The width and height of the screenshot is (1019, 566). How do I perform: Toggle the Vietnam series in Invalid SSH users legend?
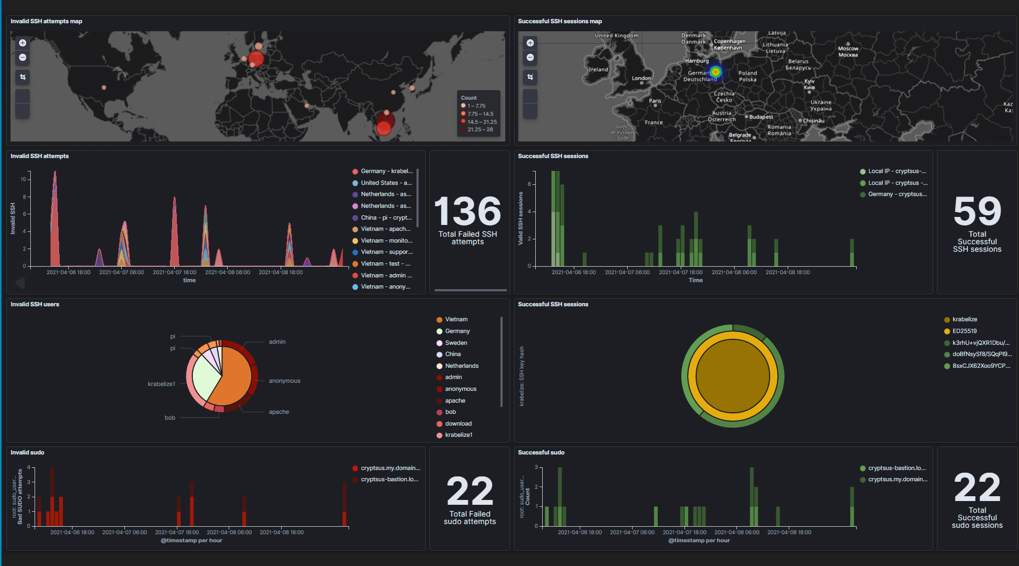(x=455, y=320)
